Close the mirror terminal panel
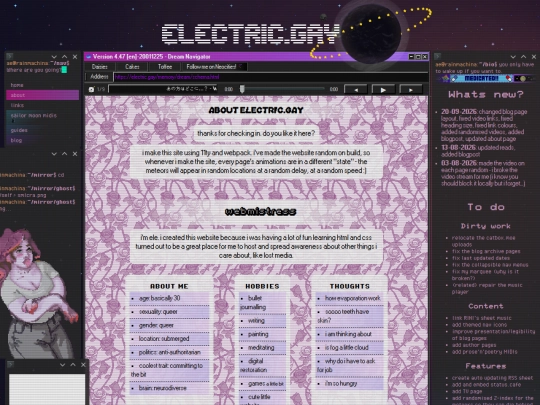 (x=75, y=154)
